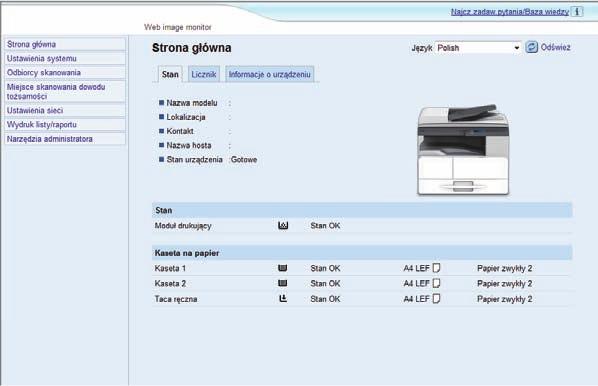Click Stan OK in the Kaseta 2 row
This screenshot has width=598, height=386.
(325, 283)
